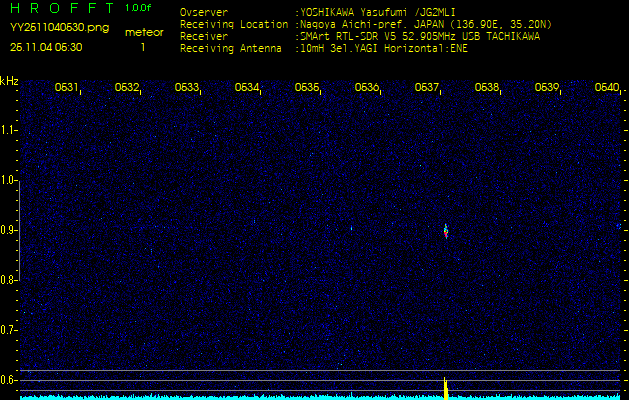Click the bright meteor echo near 0537

[x=446, y=231]
